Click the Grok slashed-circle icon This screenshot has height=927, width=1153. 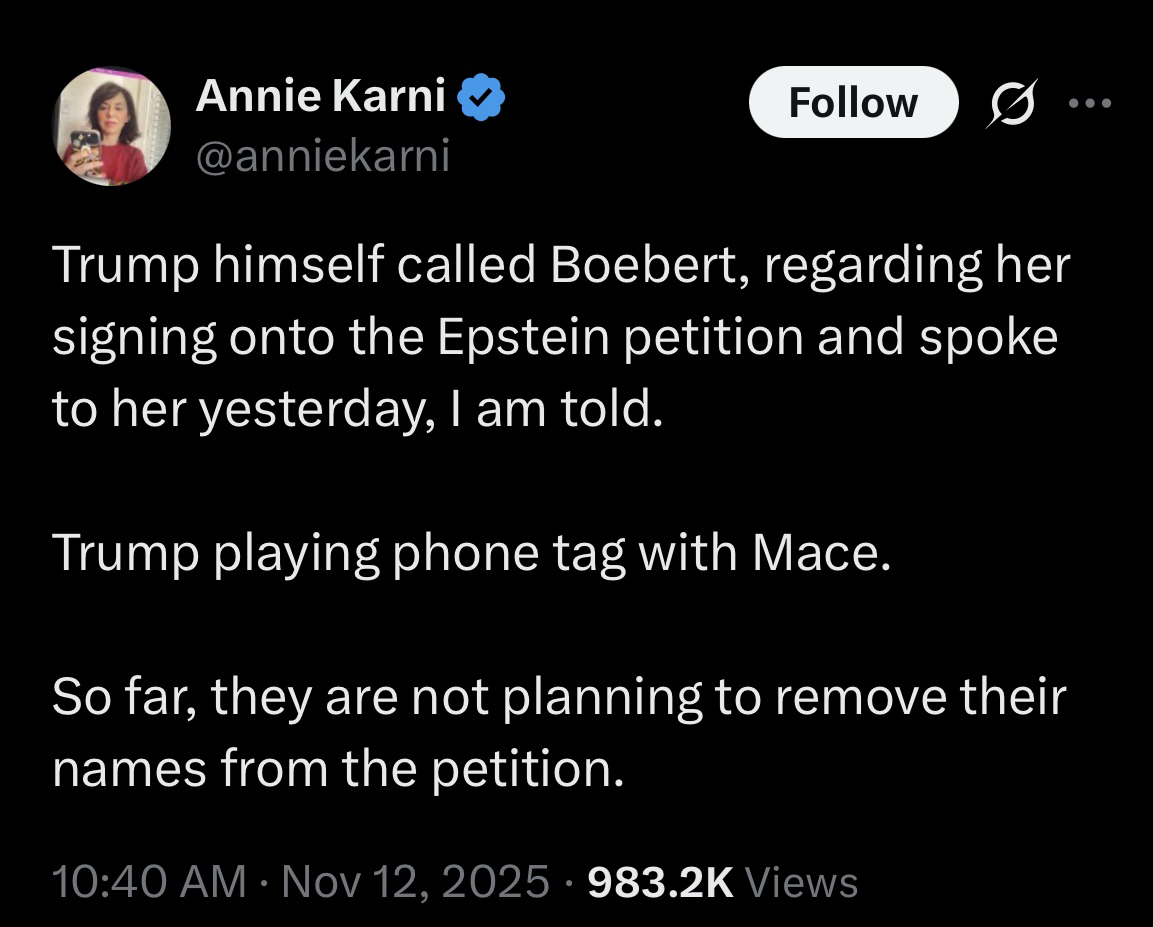(x=1012, y=103)
